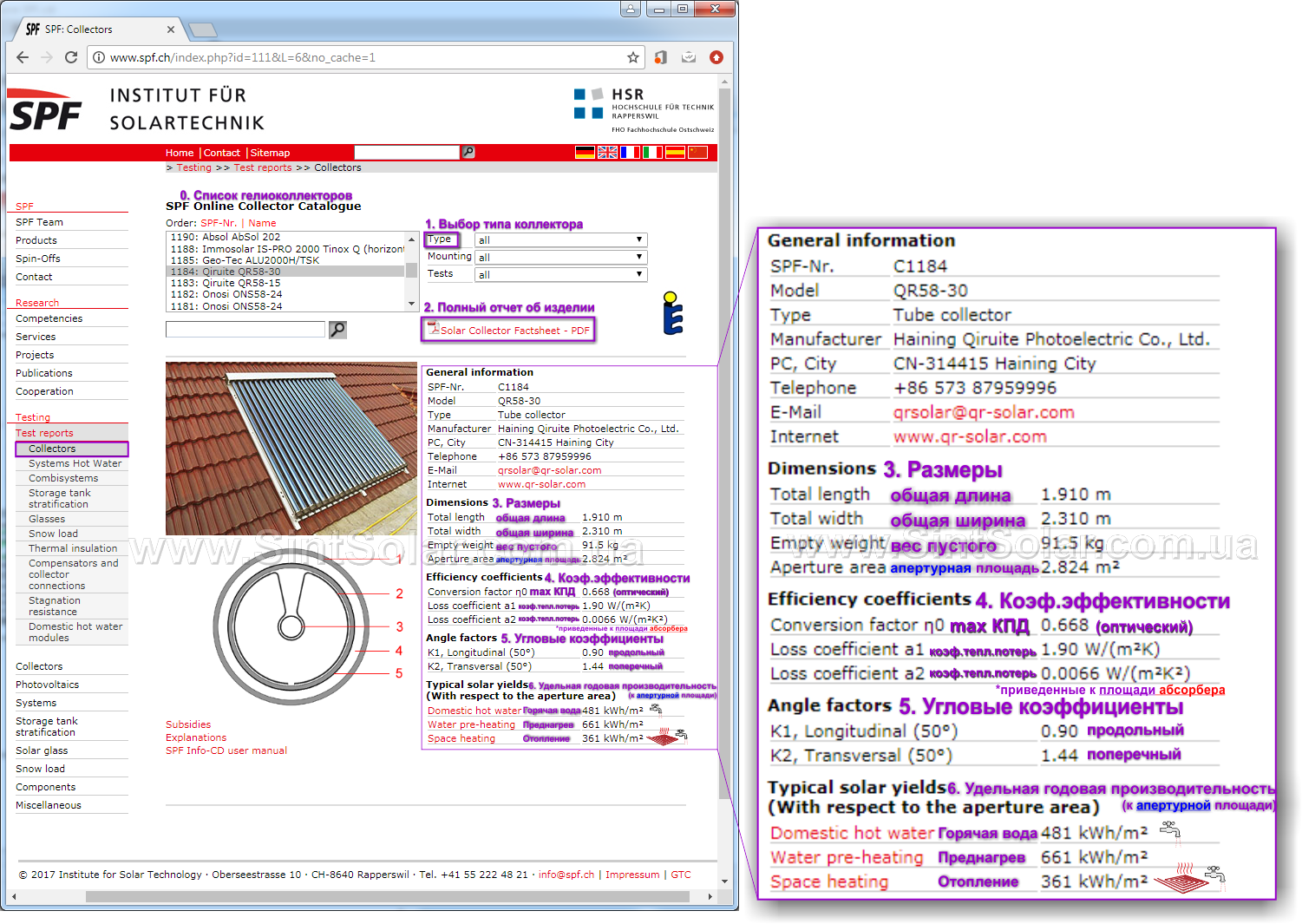The image size is (1302, 924).
Task: Switch language to French flag
Action: point(630,152)
